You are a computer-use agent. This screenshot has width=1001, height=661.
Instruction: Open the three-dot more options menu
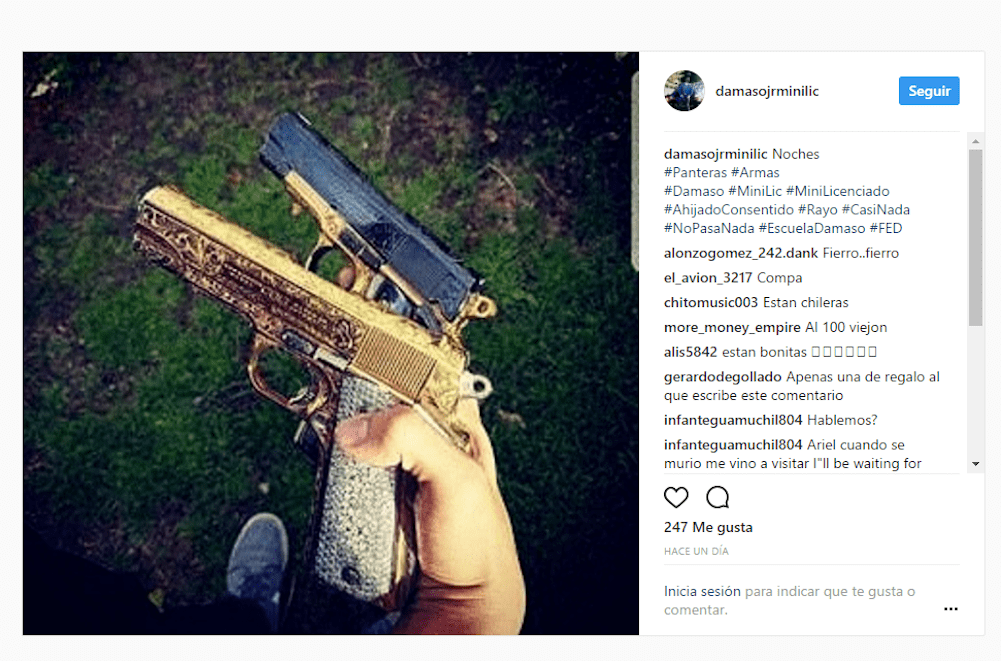[x=951, y=609]
